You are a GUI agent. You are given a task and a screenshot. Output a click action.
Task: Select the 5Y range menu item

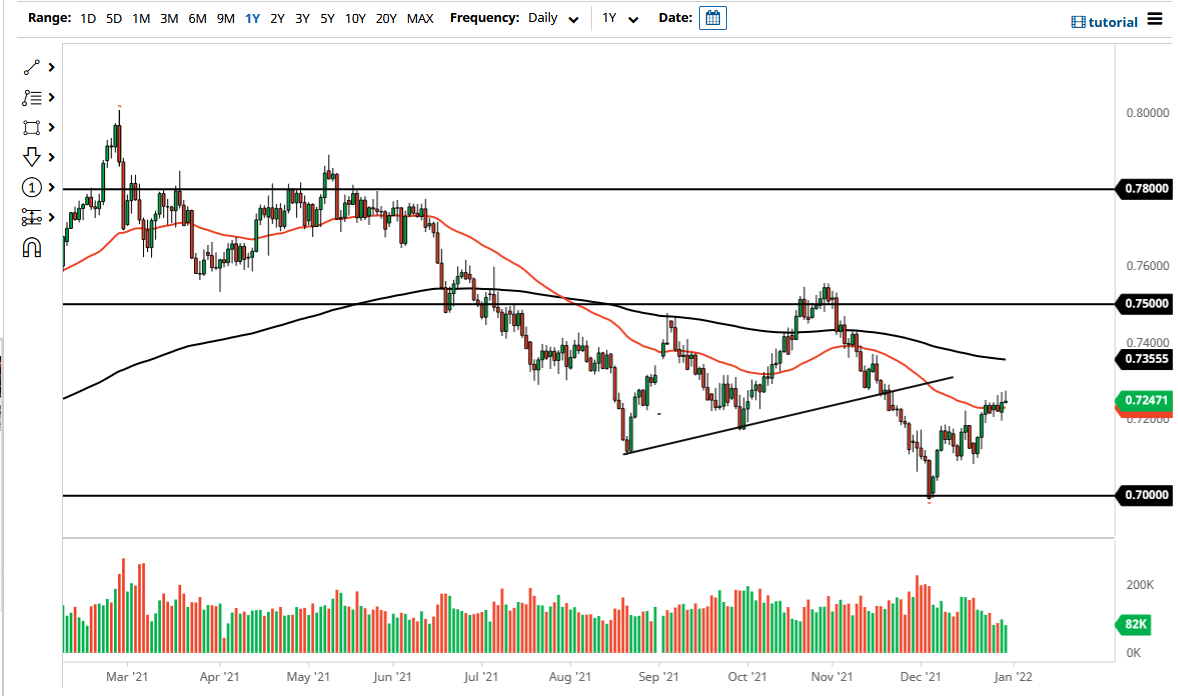coord(326,18)
